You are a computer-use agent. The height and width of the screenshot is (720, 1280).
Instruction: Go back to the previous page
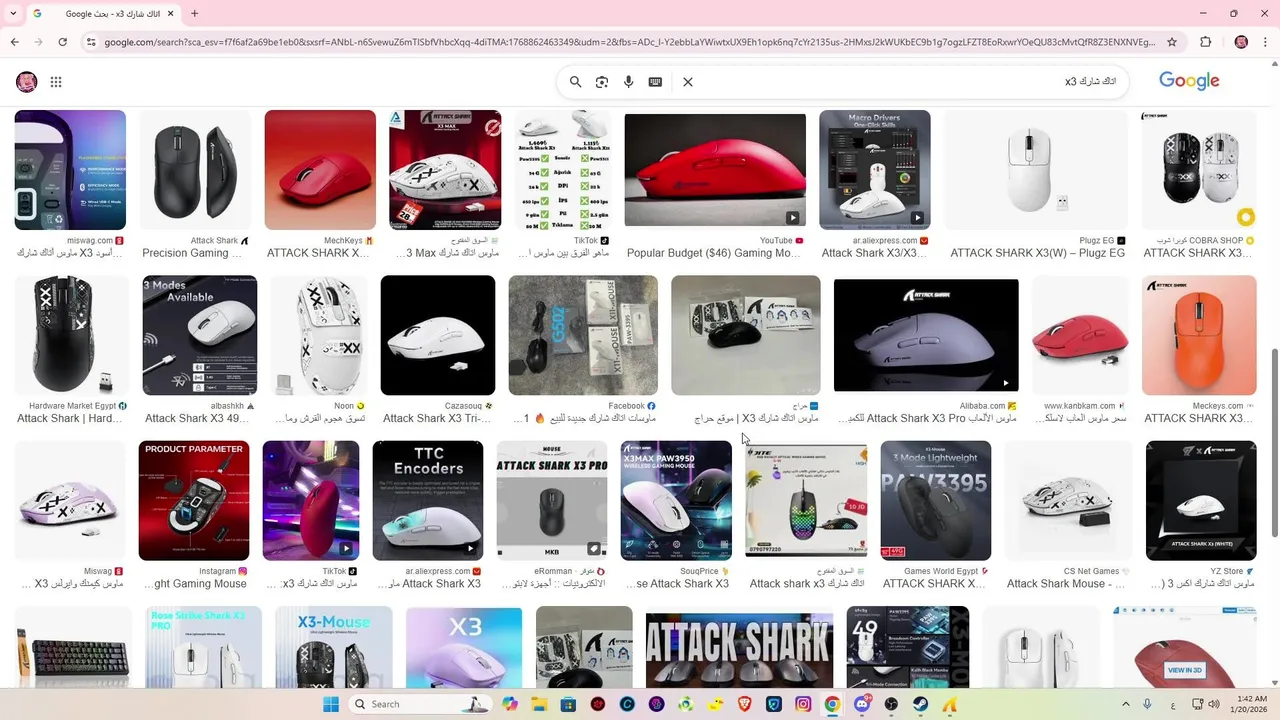pyautogui.click(x=14, y=42)
